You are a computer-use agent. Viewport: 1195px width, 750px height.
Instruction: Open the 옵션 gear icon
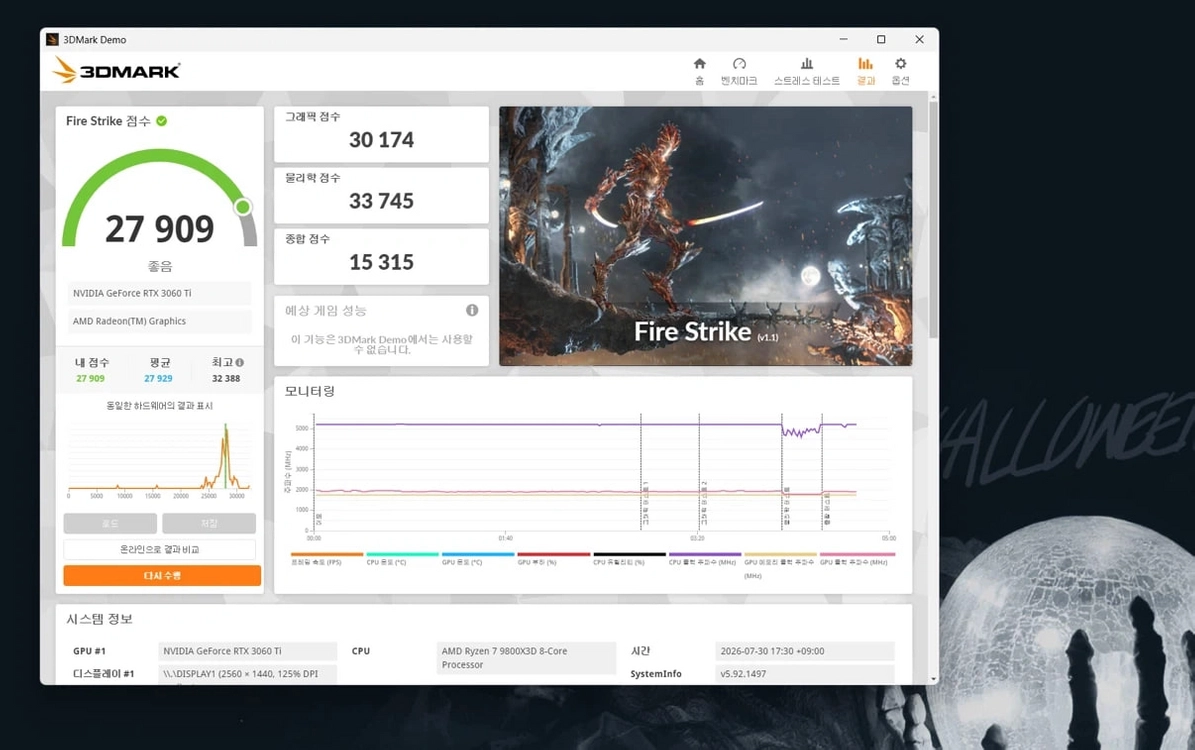tap(900, 64)
